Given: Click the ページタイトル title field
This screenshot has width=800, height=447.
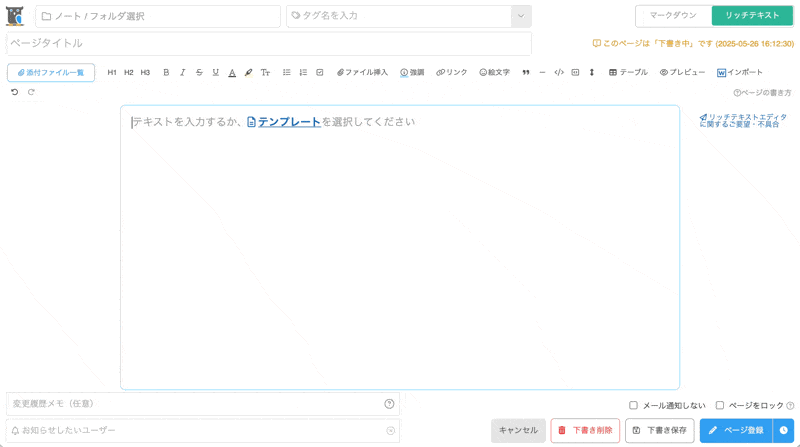Looking at the screenshot, I should 269,43.
